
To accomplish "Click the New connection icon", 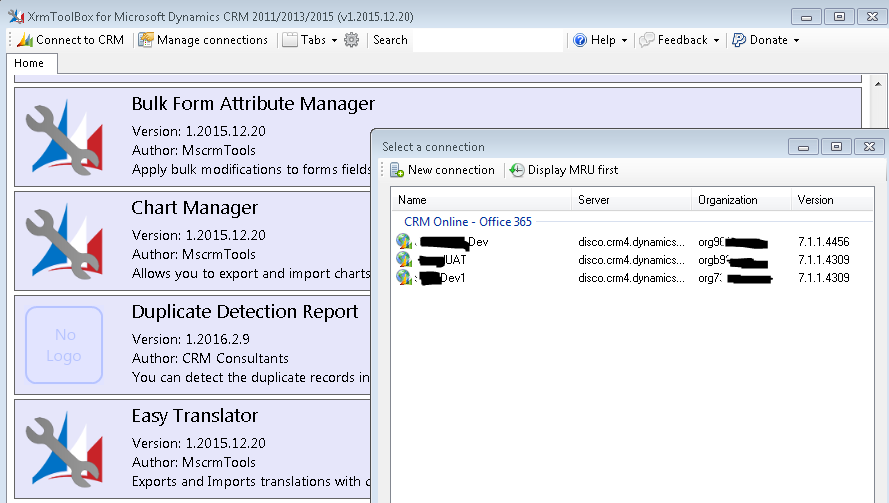I will [x=397, y=170].
